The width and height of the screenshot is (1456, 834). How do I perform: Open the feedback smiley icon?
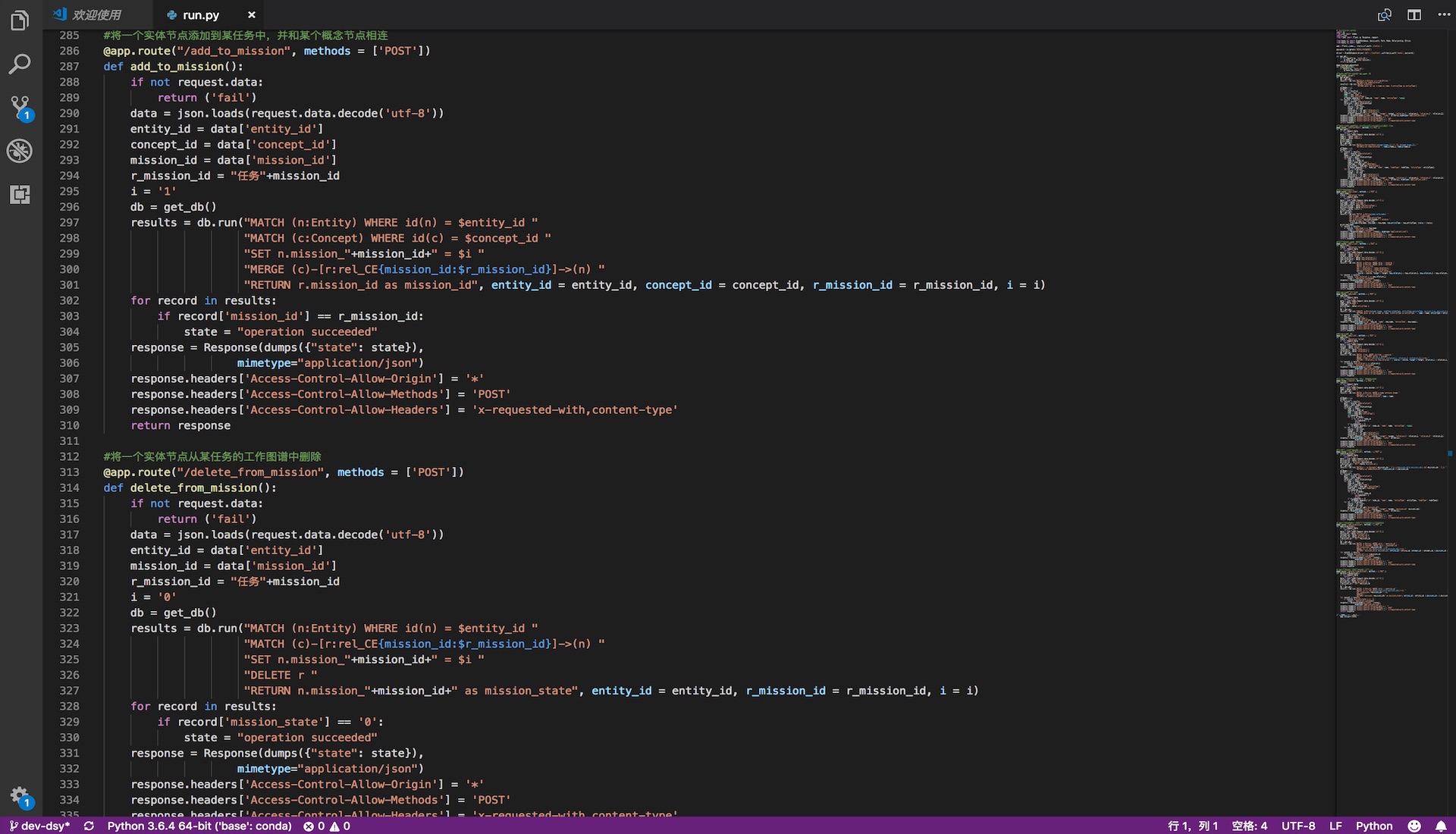1414,826
